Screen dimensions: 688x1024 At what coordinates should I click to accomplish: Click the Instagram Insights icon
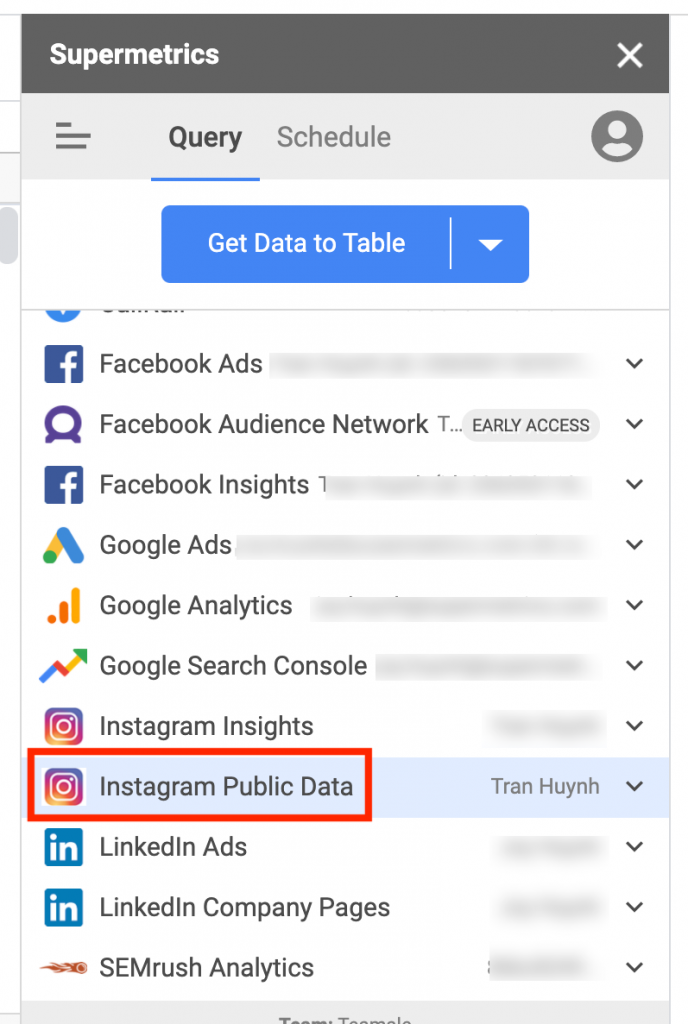pos(64,726)
